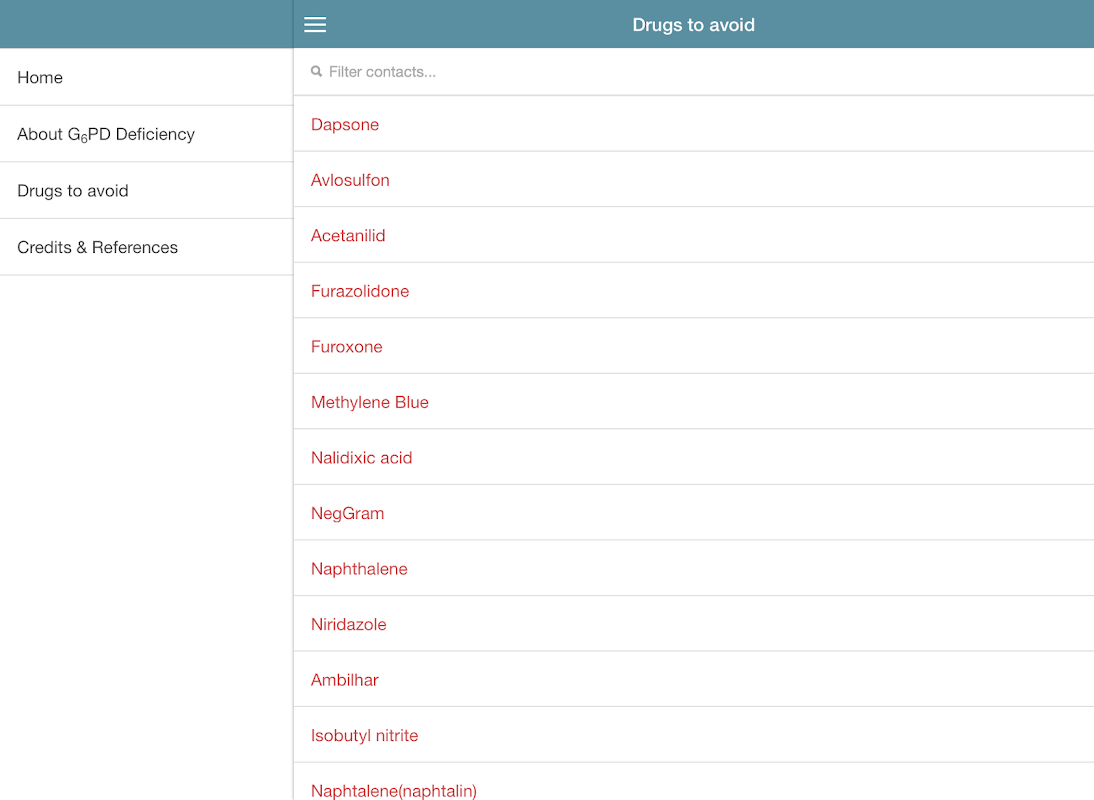Select Avlosulfon from the list

tap(350, 181)
